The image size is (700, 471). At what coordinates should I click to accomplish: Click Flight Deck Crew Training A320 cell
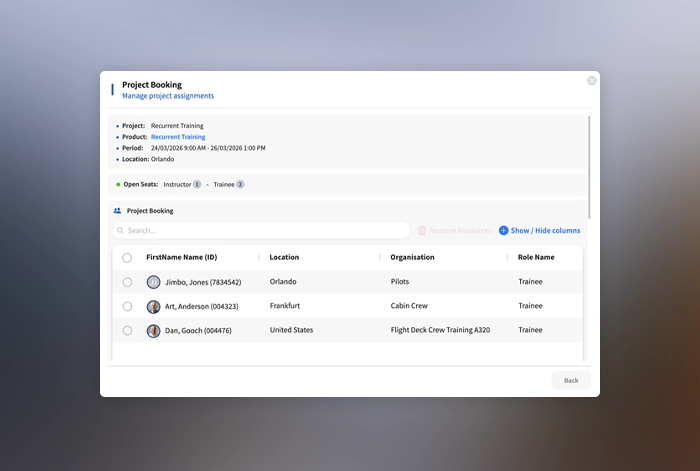pyautogui.click(x=440, y=329)
